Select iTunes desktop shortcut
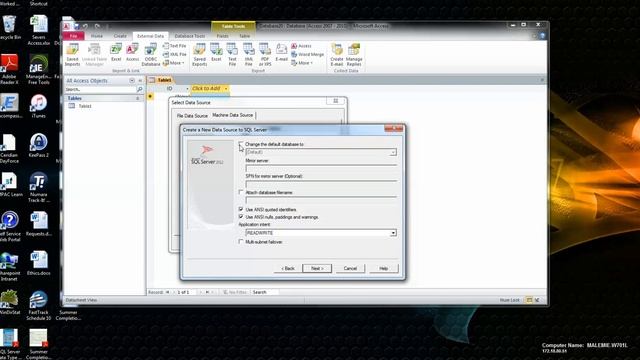The image size is (640, 360). [38, 106]
